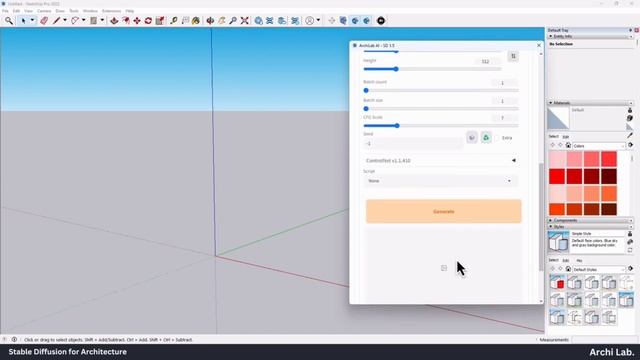Viewport: 640px width, 360px height.
Task: Open the user account icon
Action: coord(310,20)
